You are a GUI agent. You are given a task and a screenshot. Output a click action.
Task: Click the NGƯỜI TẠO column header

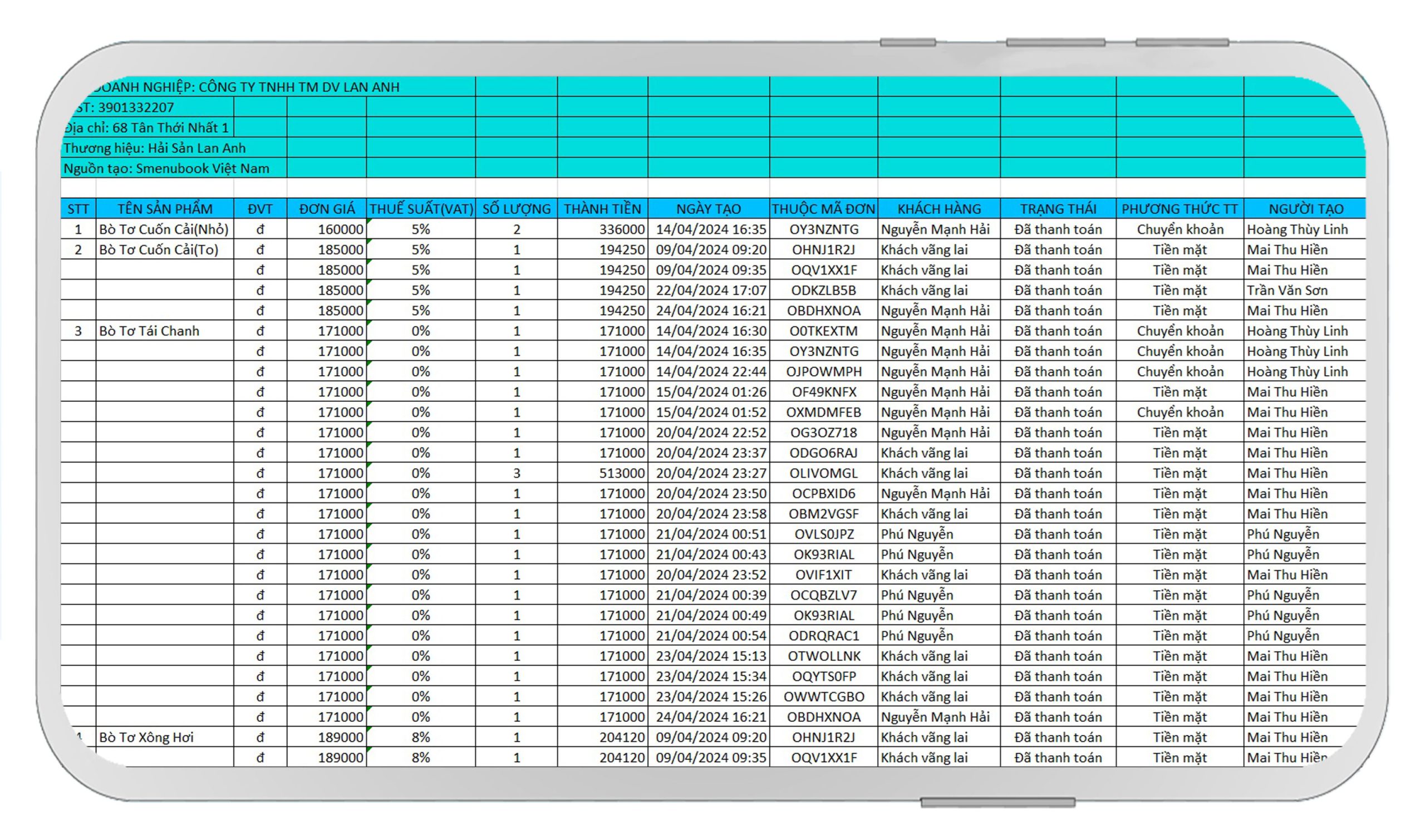(1305, 209)
